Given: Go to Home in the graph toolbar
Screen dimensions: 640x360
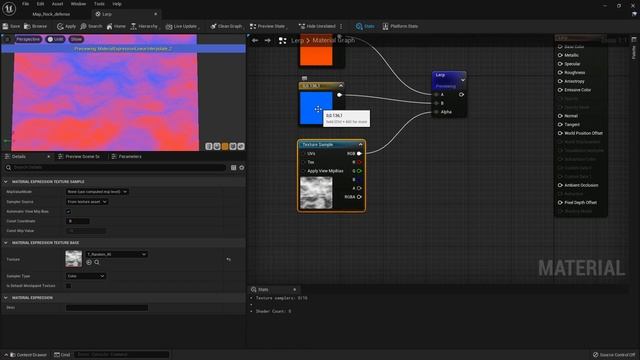Looking at the screenshot, I should (x=116, y=26).
